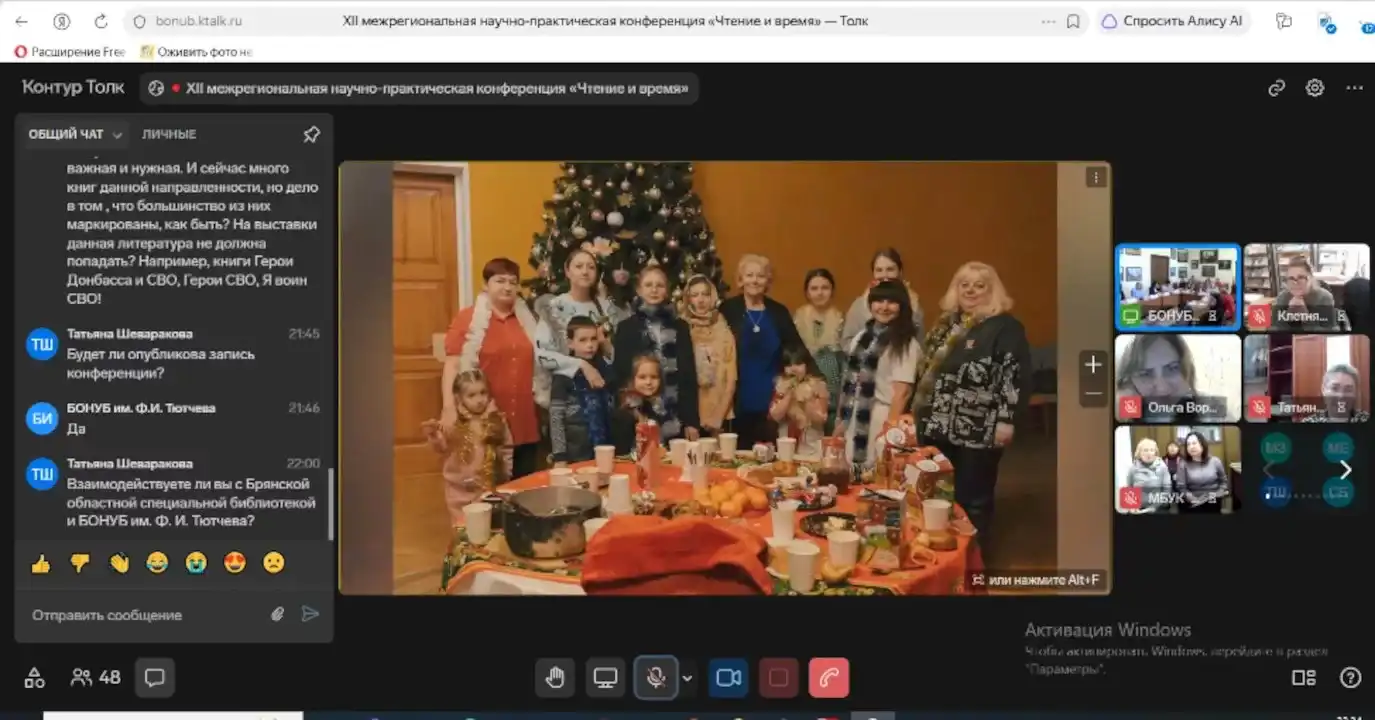The image size is (1375, 720).
Task: Show next page of participant tiles
Action: tap(1345, 470)
